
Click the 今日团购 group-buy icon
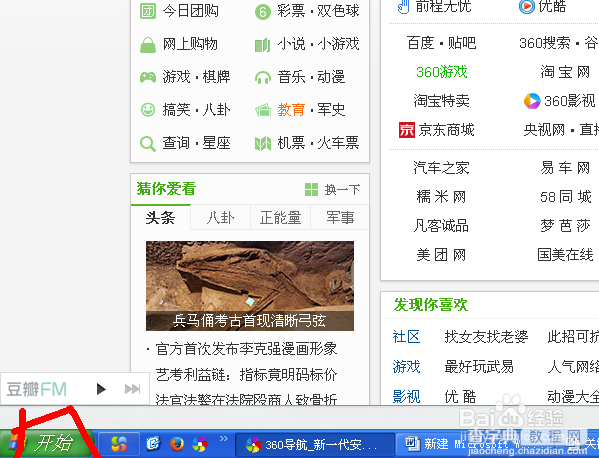click(x=148, y=11)
